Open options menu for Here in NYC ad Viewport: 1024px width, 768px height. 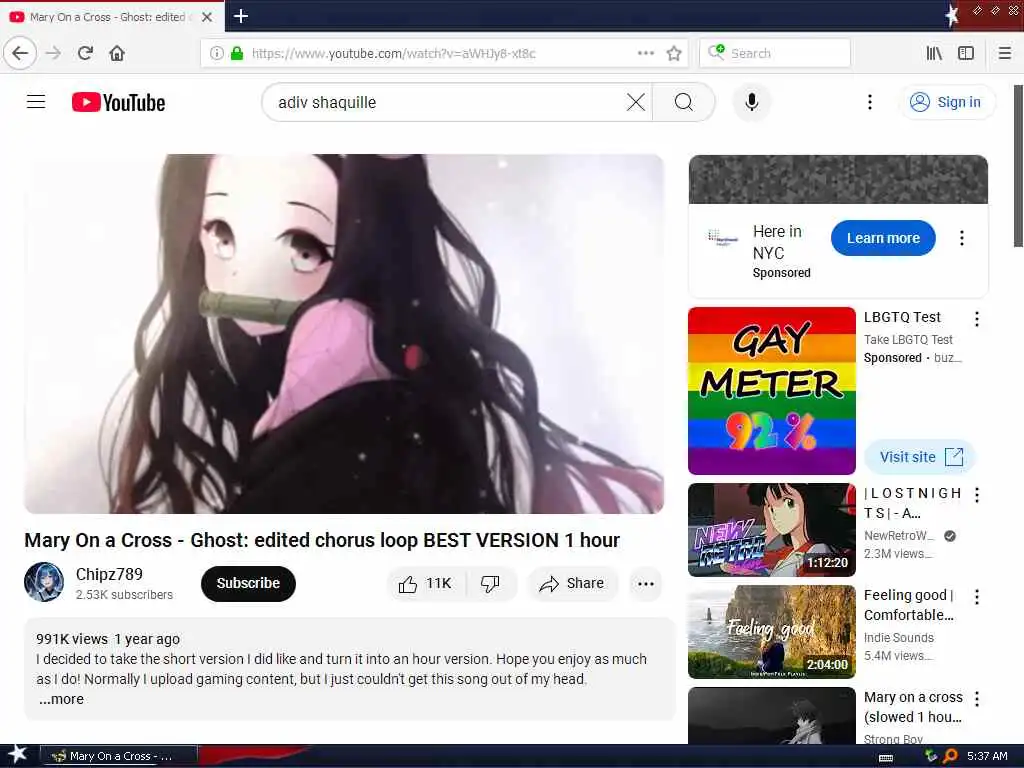(x=961, y=238)
